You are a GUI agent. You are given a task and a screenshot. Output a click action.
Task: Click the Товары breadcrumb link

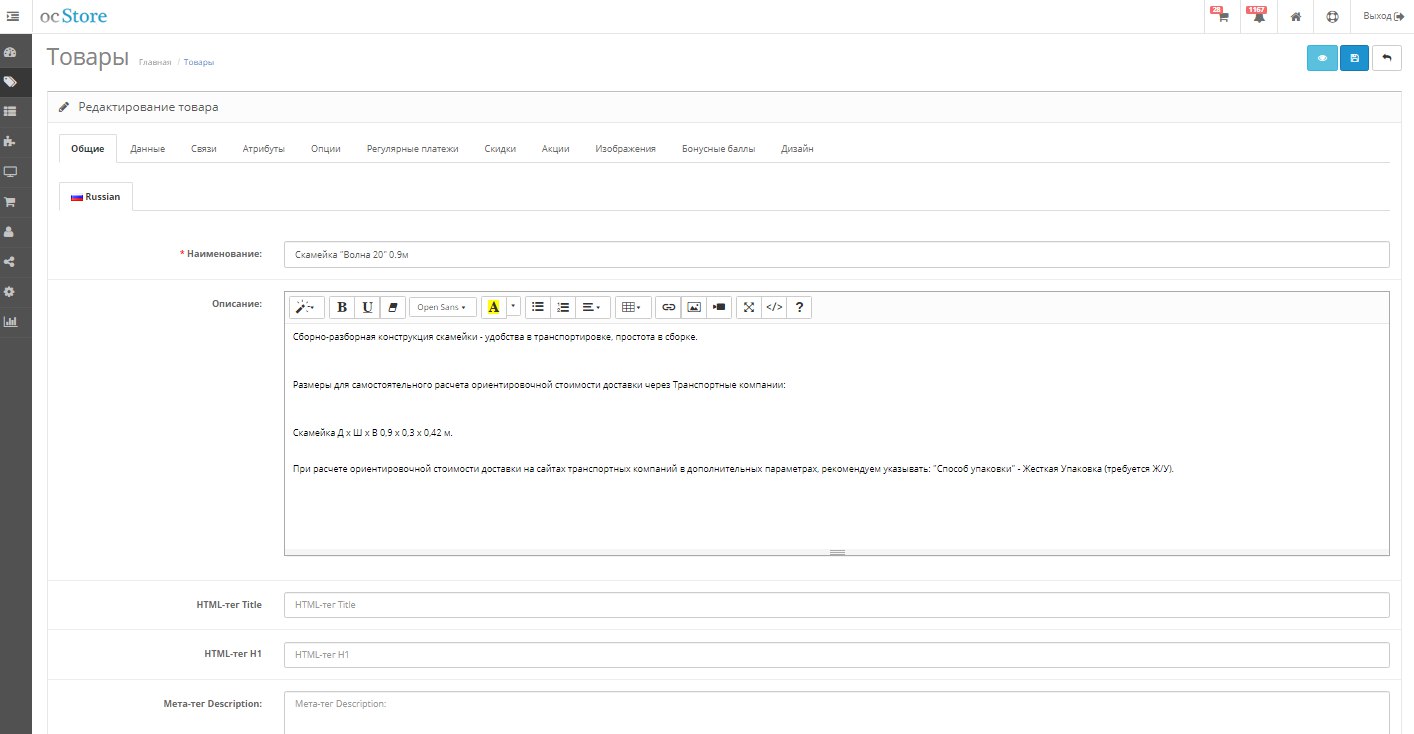199,62
